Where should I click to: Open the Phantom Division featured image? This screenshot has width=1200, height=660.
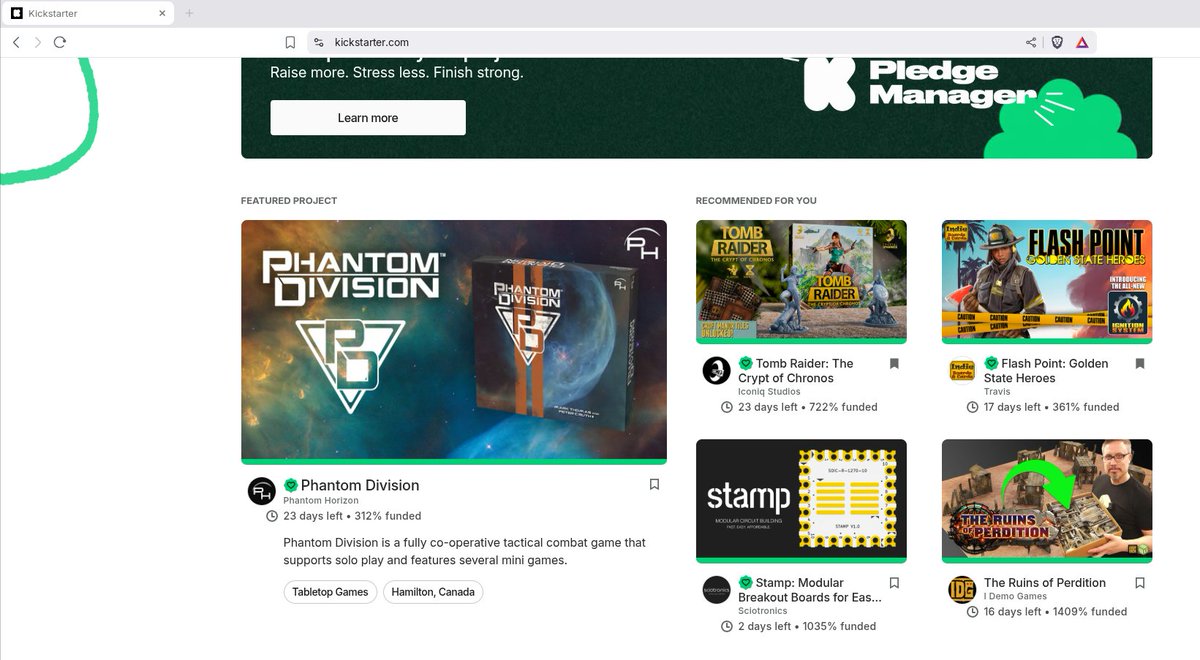(454, 340)
